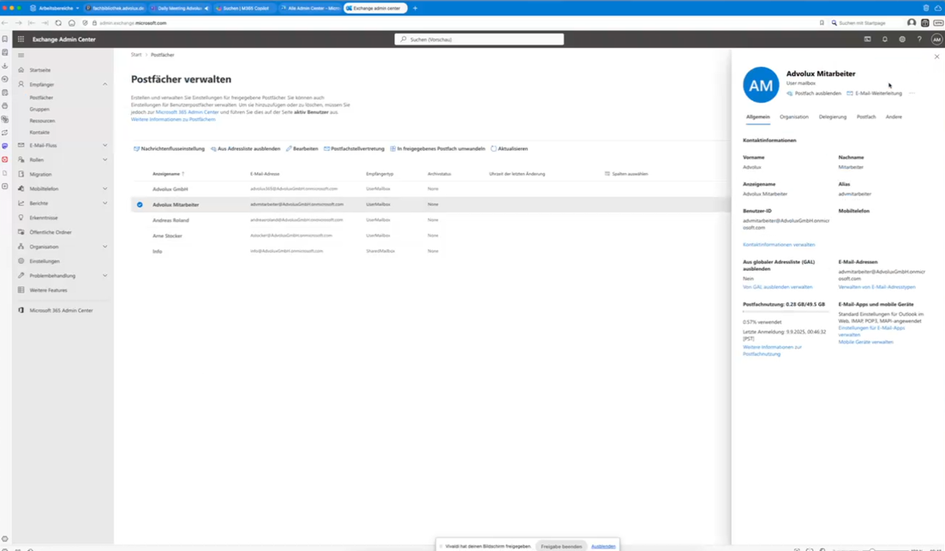This screenshot has height=551, width=945.
Task: Open the settings gear in the header
Action: click(x=902, y=39)
